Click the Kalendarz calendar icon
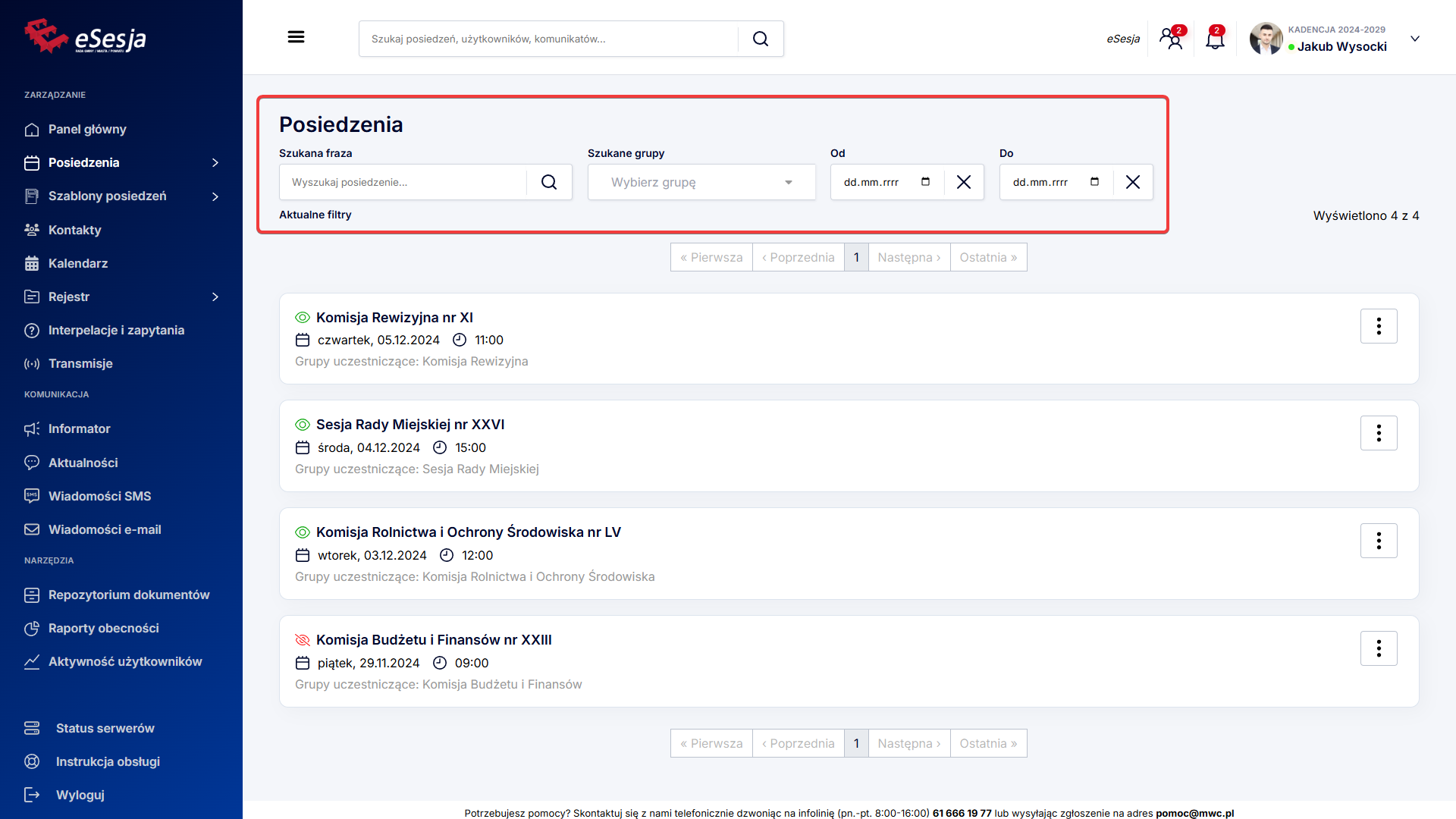This screenshot has height=819, width=1456. point(32,263)
